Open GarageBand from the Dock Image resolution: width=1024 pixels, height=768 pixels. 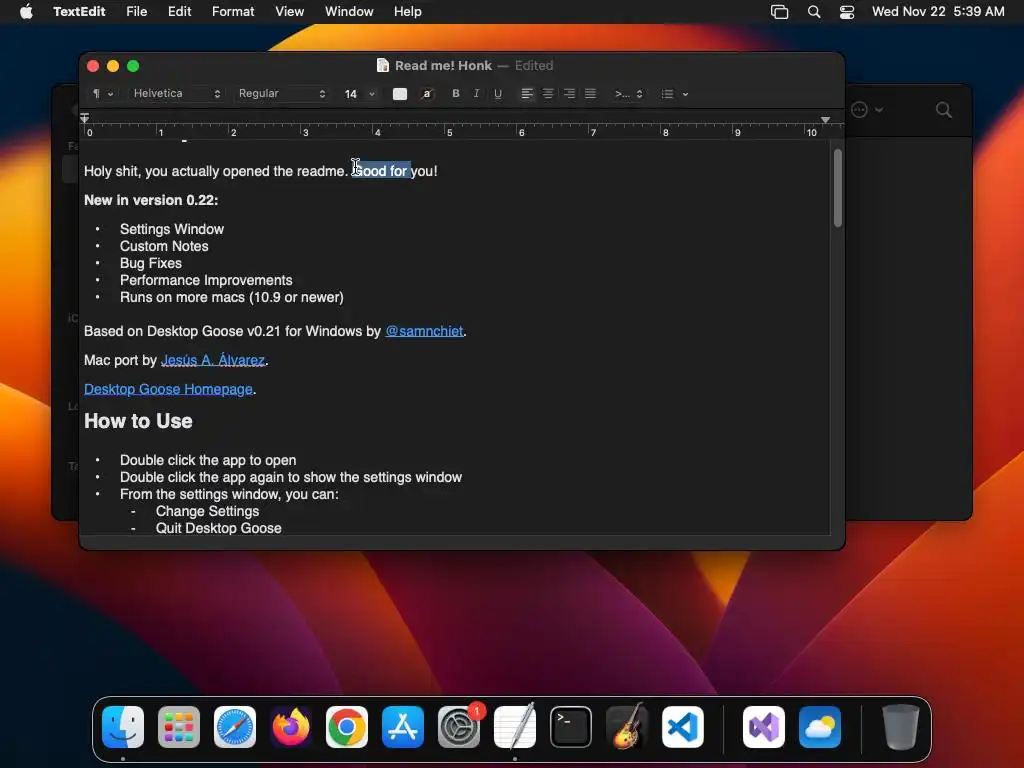pyautogui.click(x=627, y=727)
